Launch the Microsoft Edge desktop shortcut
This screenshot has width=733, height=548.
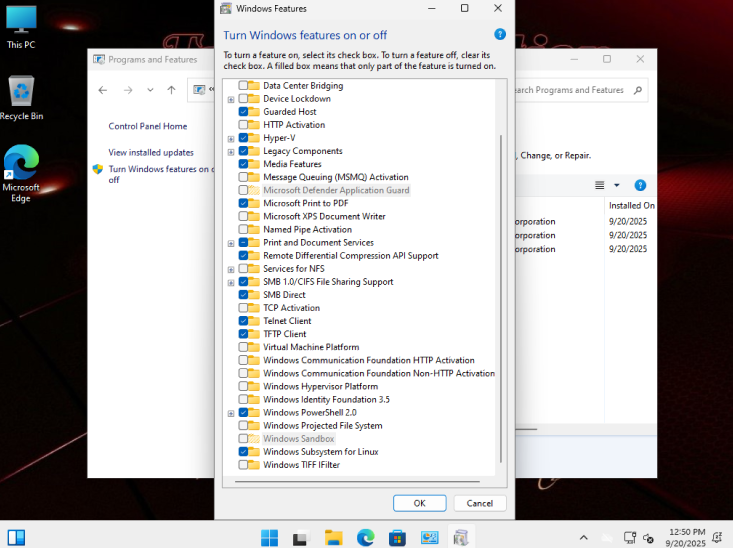tap(21, 173)
